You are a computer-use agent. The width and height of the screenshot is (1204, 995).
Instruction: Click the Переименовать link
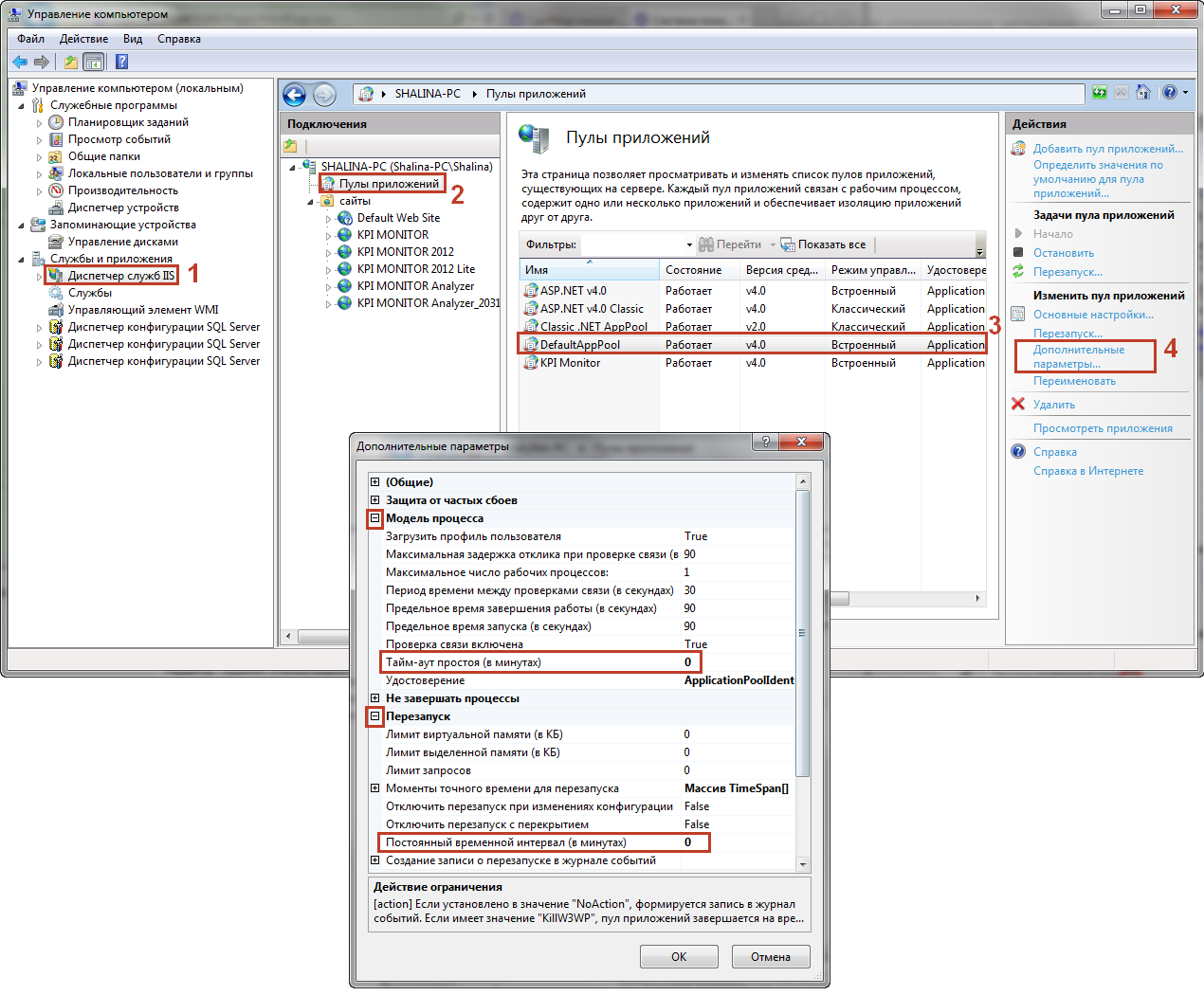(1074, 380)
